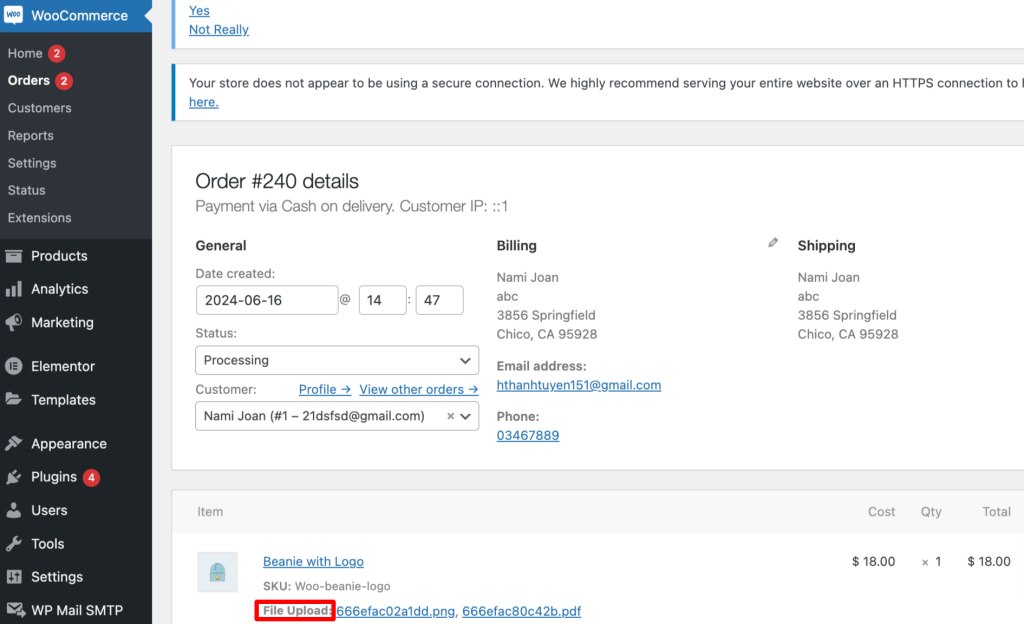Click the Item column header
Viewport: 1024px width, 624px height.
point(210,512)
